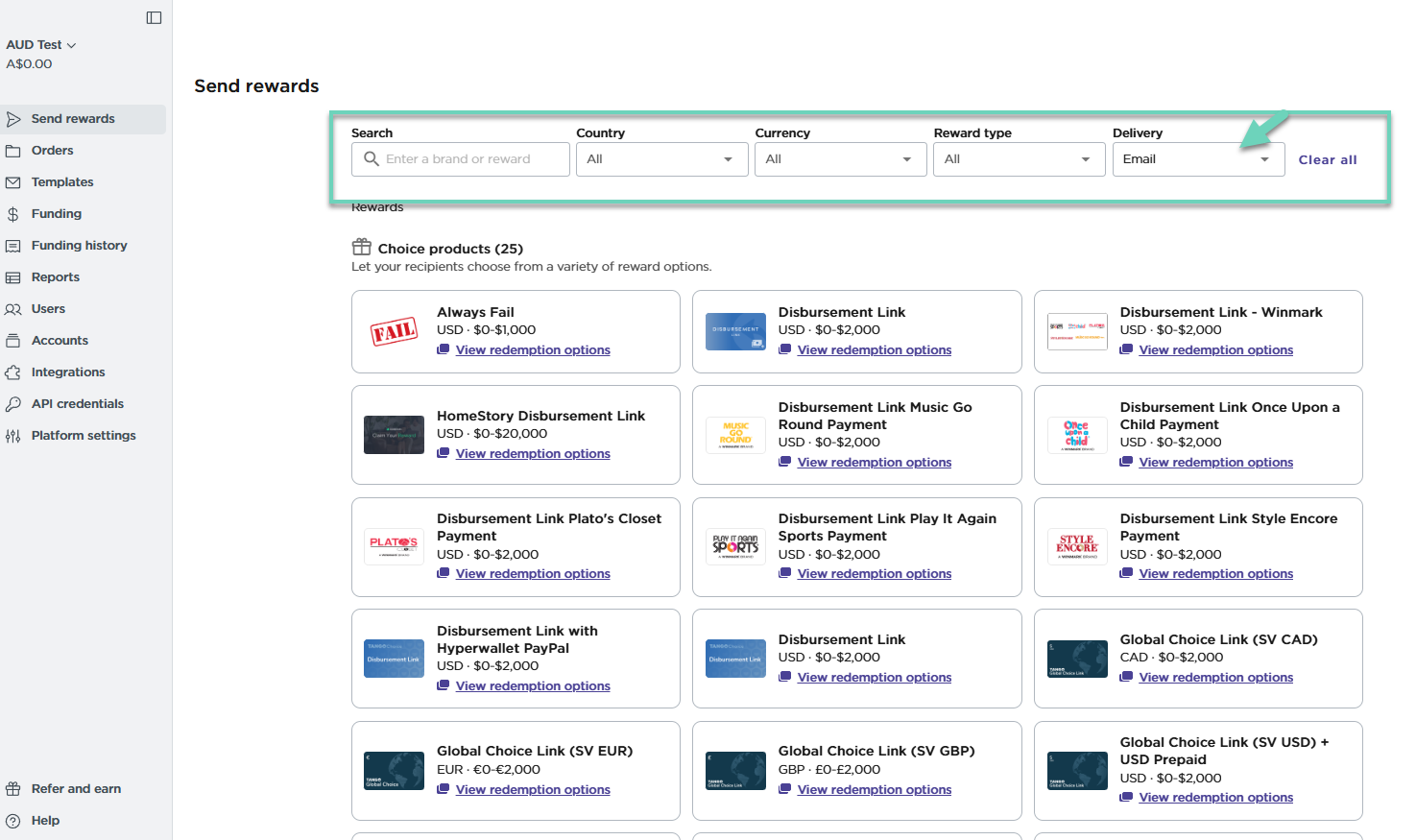Click the Funding dollar sign icon

13,214
